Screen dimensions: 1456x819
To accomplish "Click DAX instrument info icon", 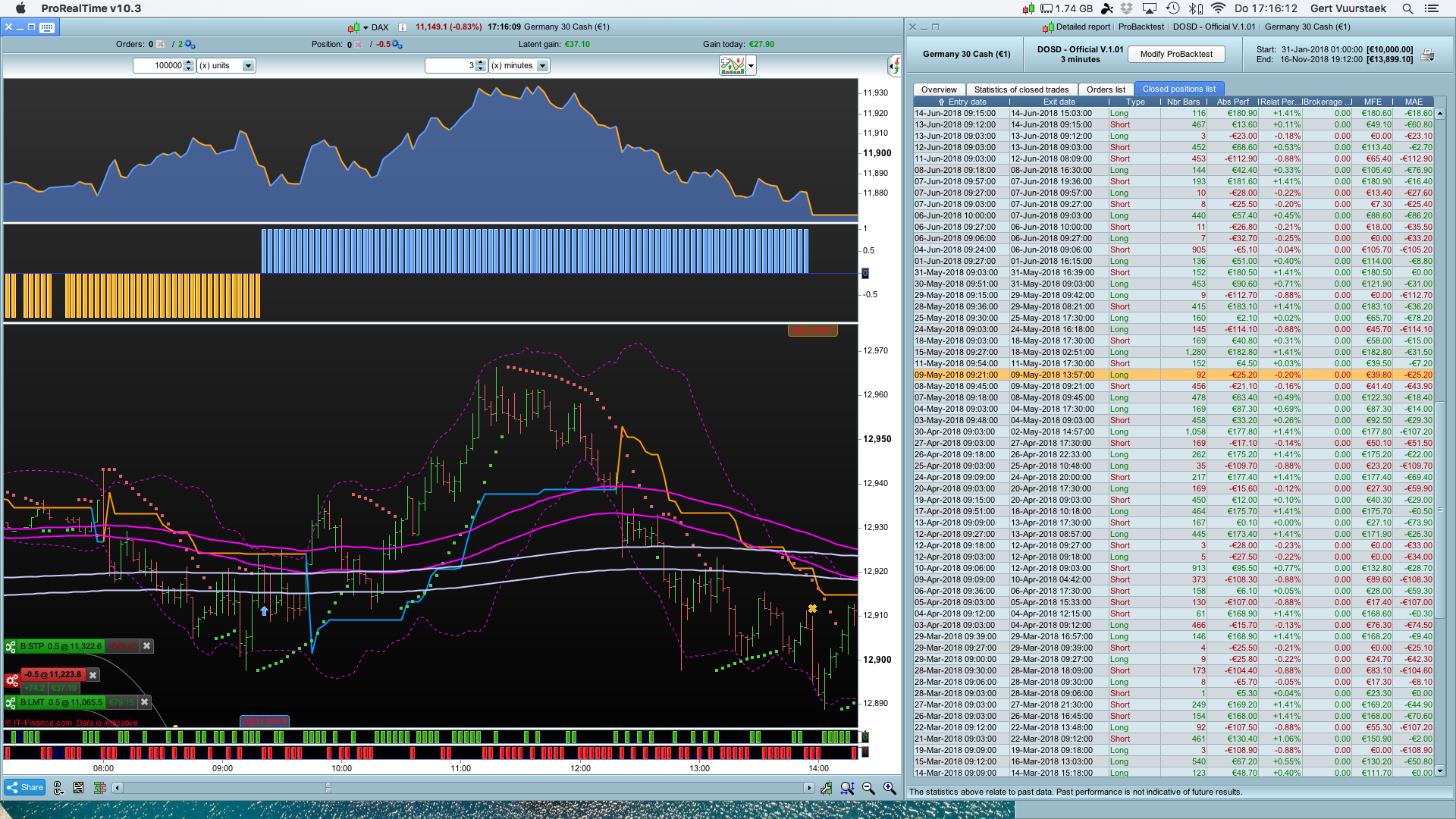I will tap(403, 27).
